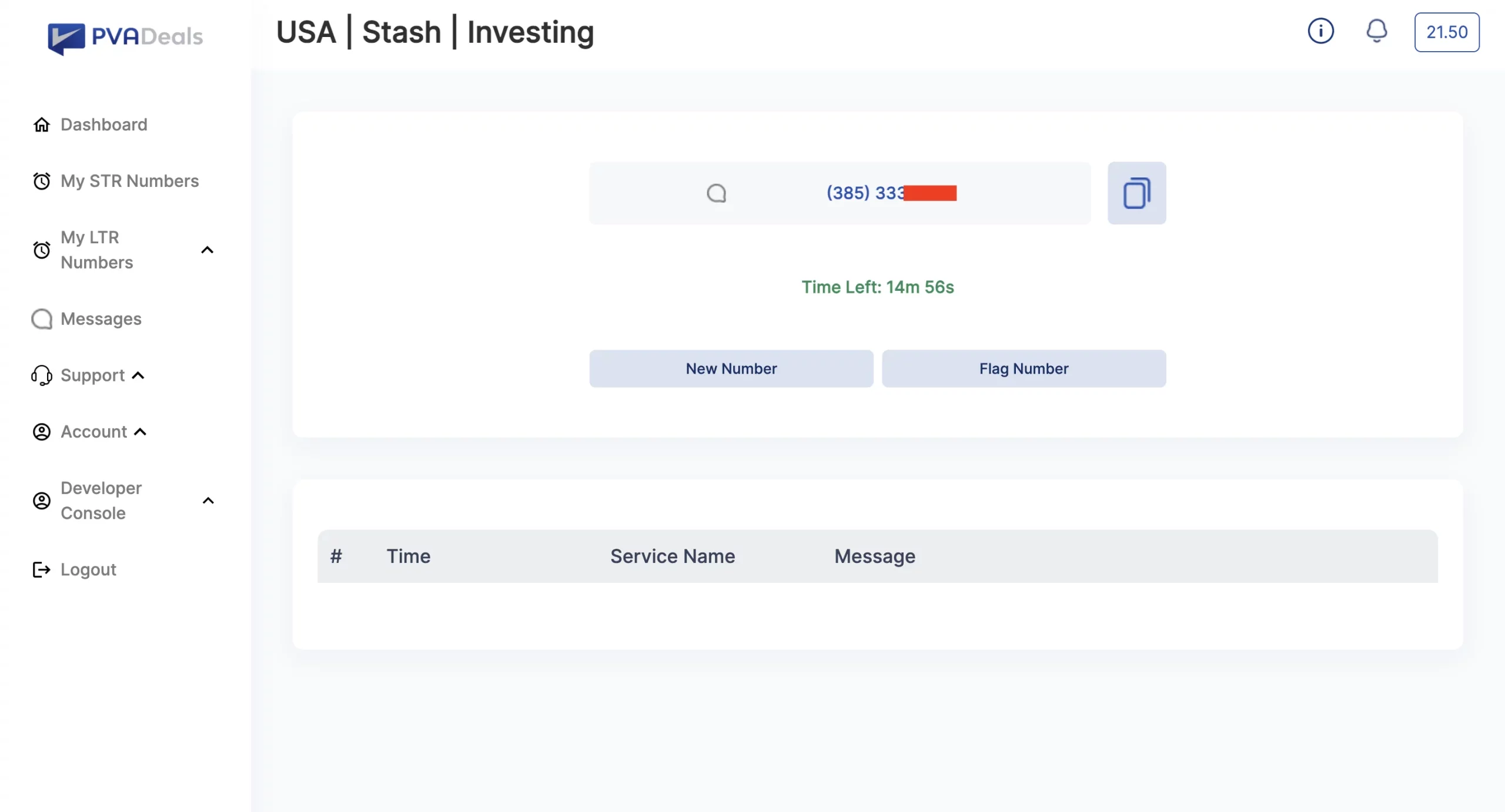1505x812 pixels.
Task: Copy the phone number with copy icon
Action: pos(1136,193)
